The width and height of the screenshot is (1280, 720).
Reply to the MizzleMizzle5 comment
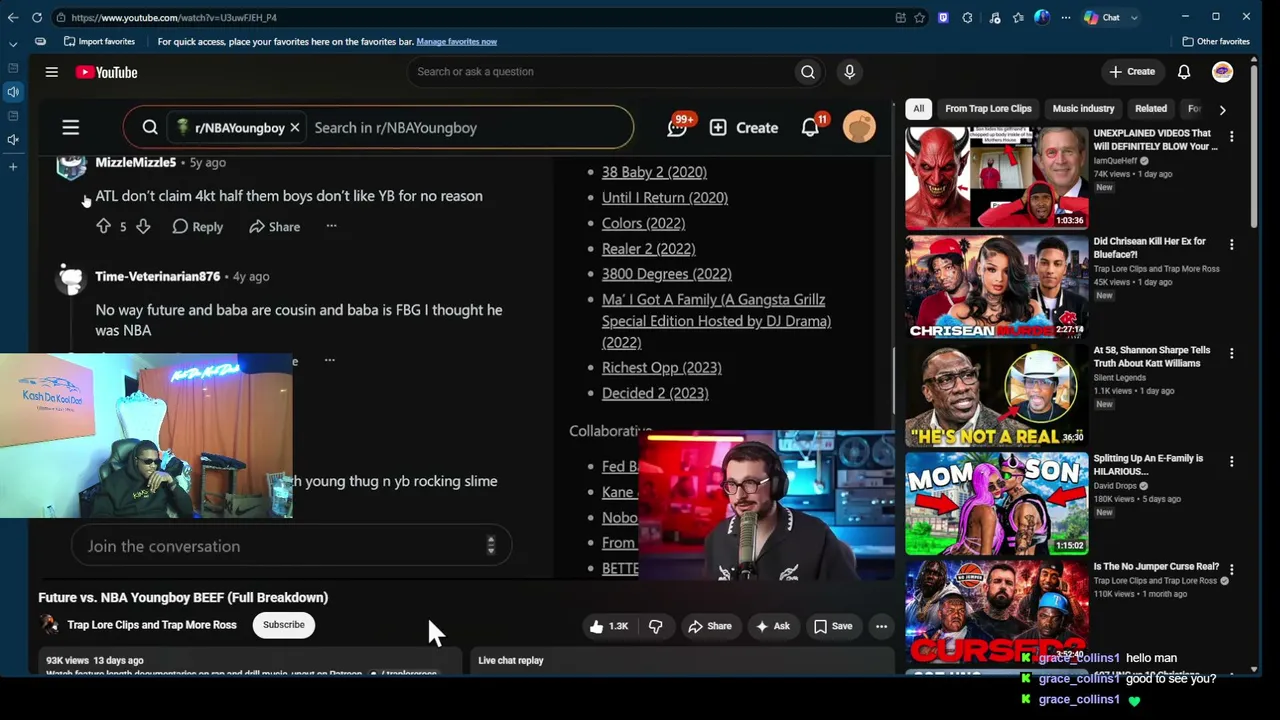click(x=198, y=227)
